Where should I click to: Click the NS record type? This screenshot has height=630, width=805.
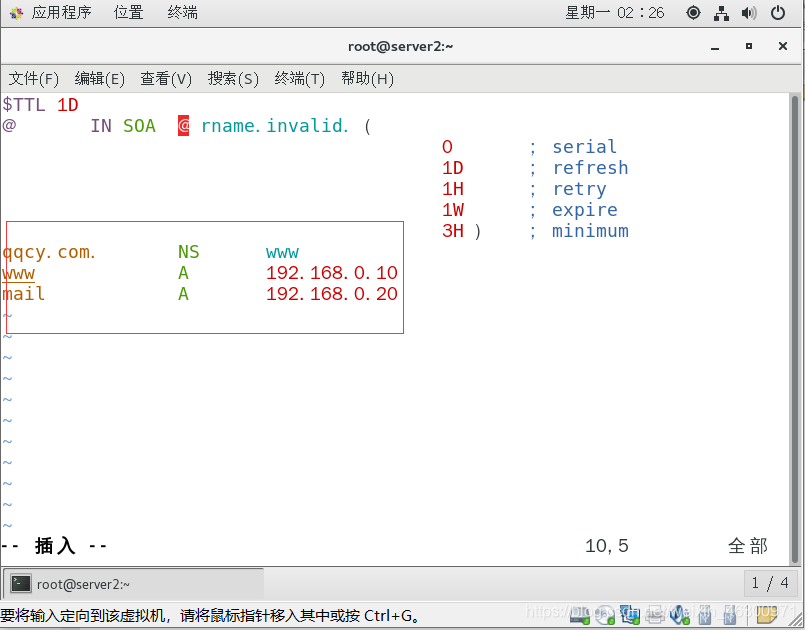188,252
